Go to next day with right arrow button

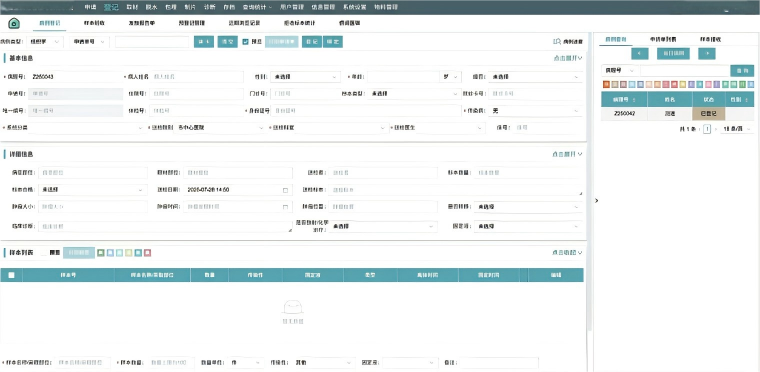click(707, 53)
